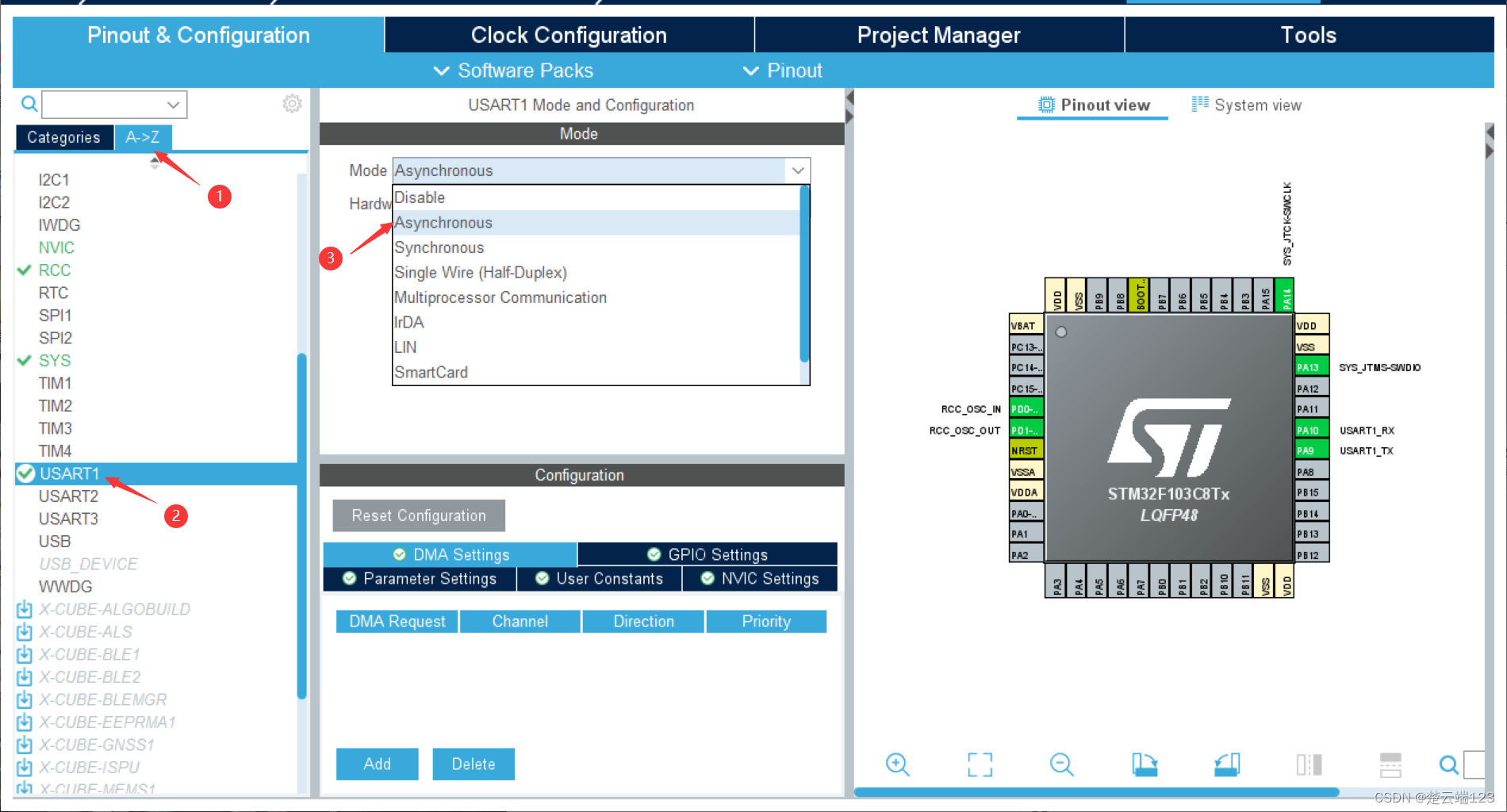Screen dimensions: 1507x812
Task: Select IrDA from the Mode list
Action: [x=596, y=322]
